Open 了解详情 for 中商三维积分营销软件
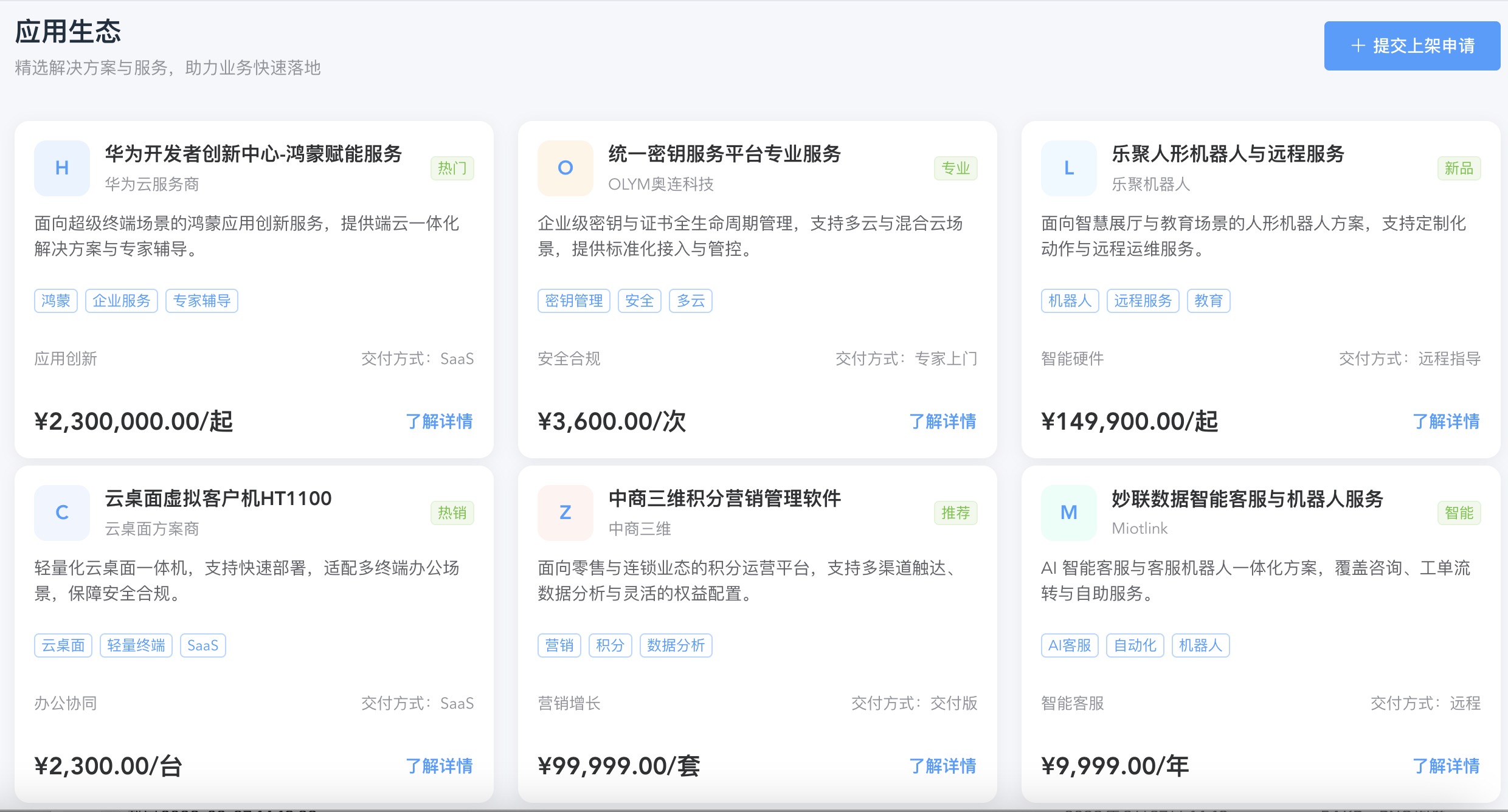This screenshot has width=1508, height=812. click(x=942, y=766)
